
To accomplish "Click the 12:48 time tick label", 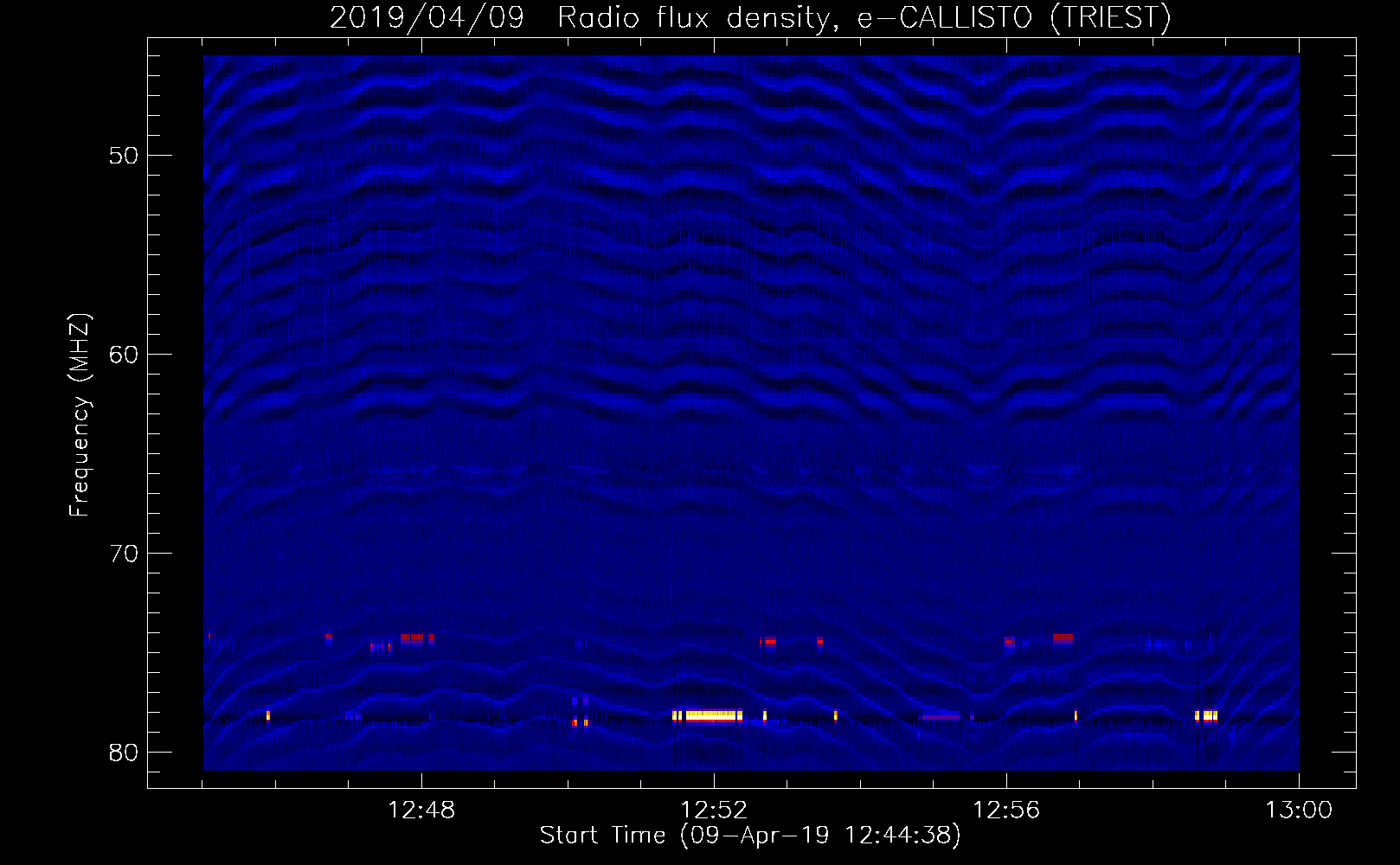I will tap(421, 811).
